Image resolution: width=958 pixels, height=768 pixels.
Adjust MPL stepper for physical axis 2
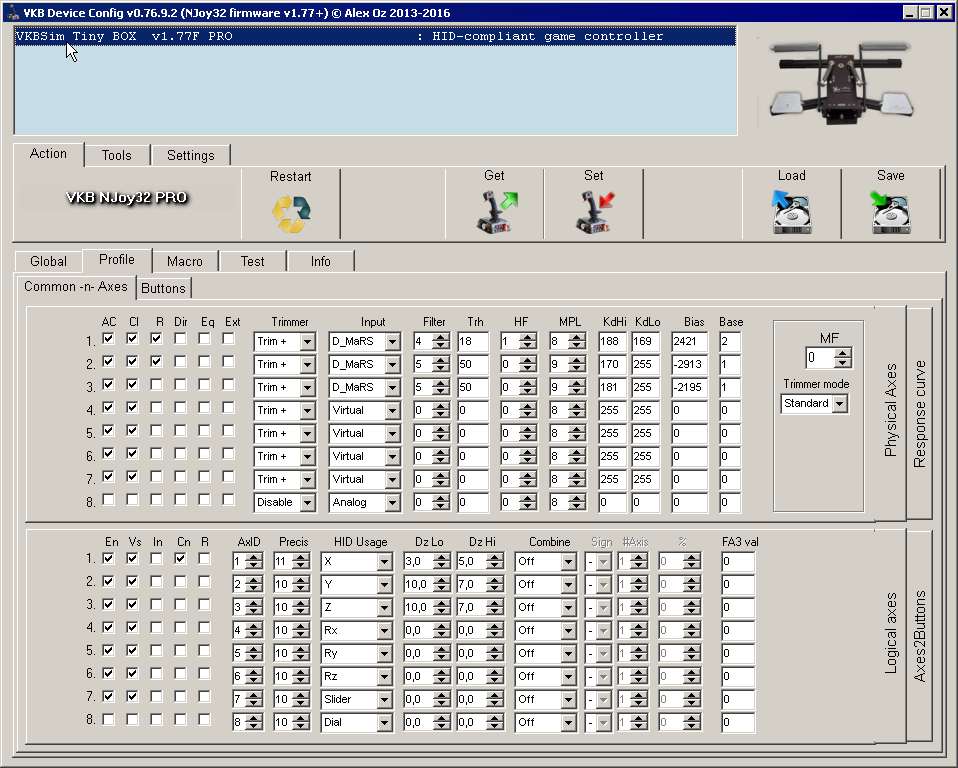click(576, 365)
